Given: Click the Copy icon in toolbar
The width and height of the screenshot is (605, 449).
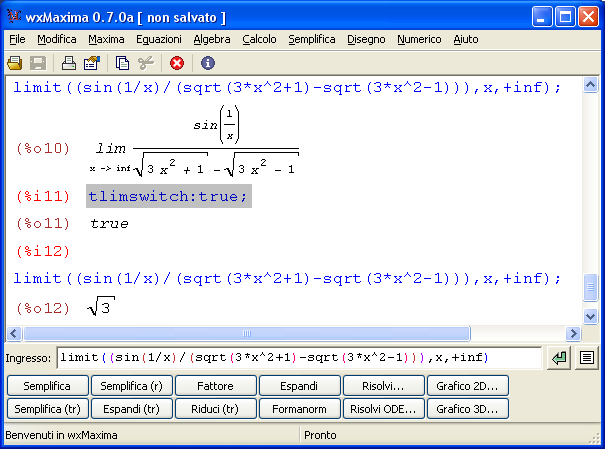Looking at the screenshot, I should (122, 63).
